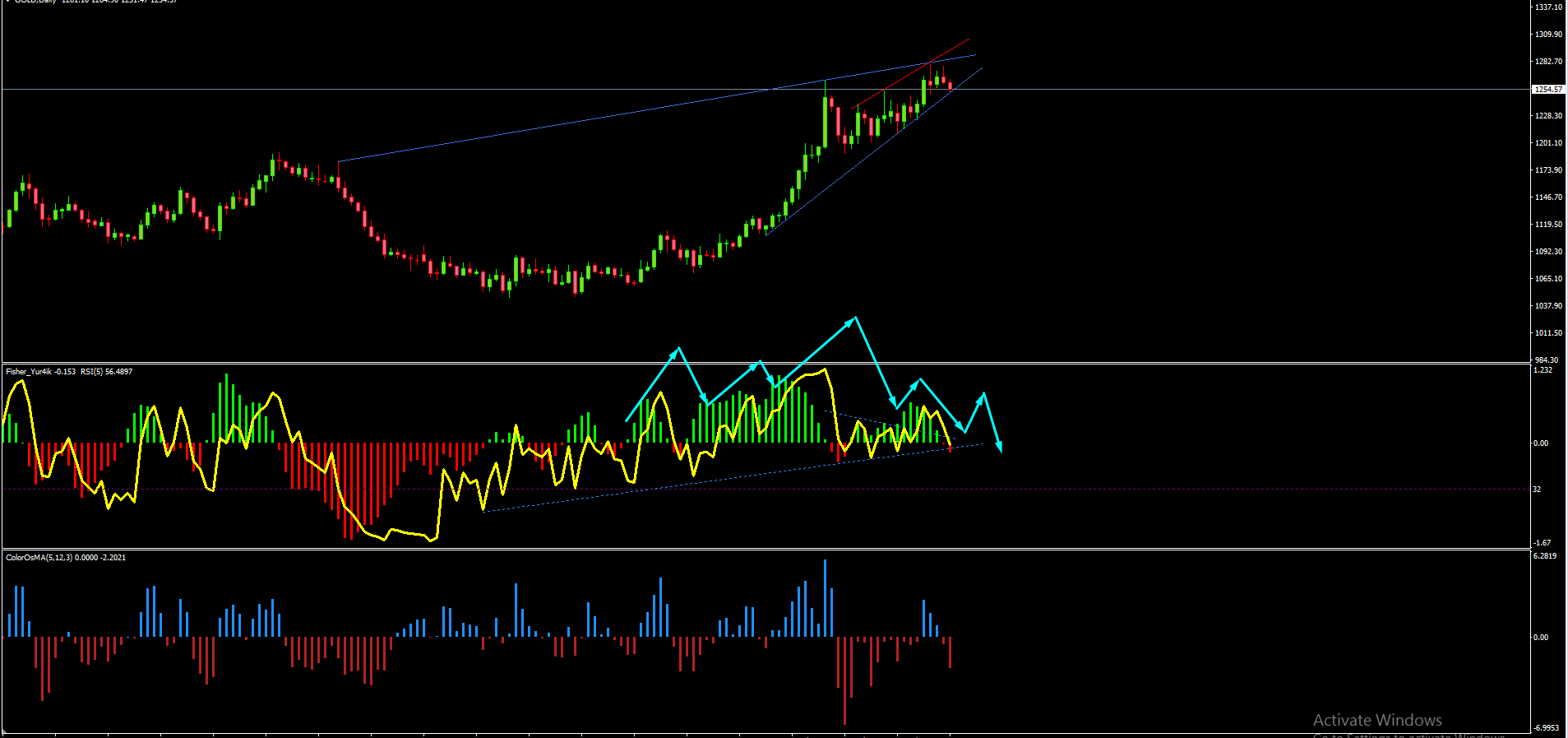The height and width of the screenshot is (738, 1568).
Task: Click the 1228.30 price scale label
Action: click(1548, 116)
